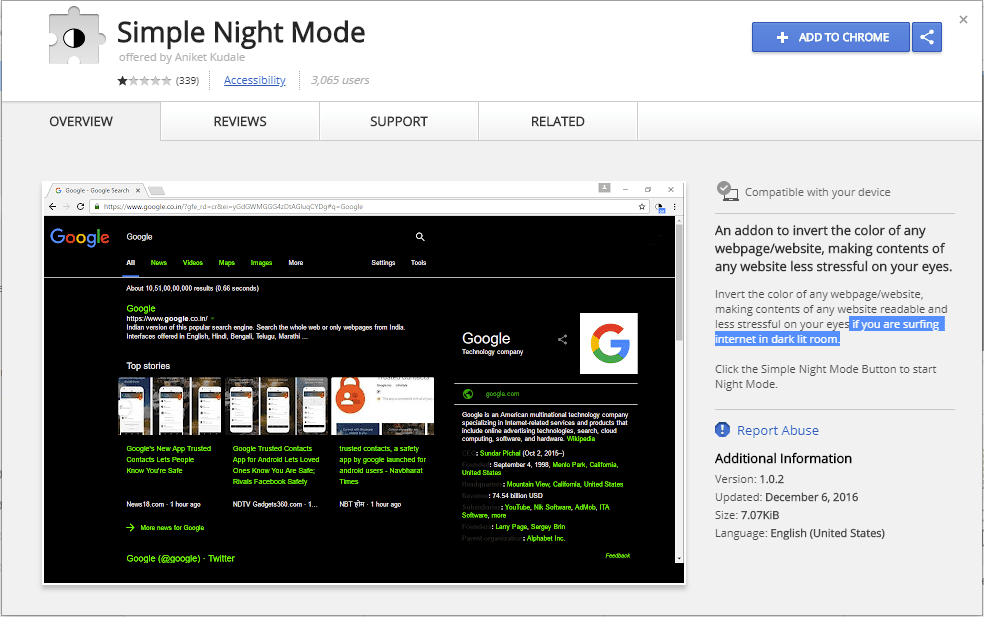Image resolution: width=984 pixels, height=617 pixels.
Task: Click the night mode screenshot preview
Action: 364,383
